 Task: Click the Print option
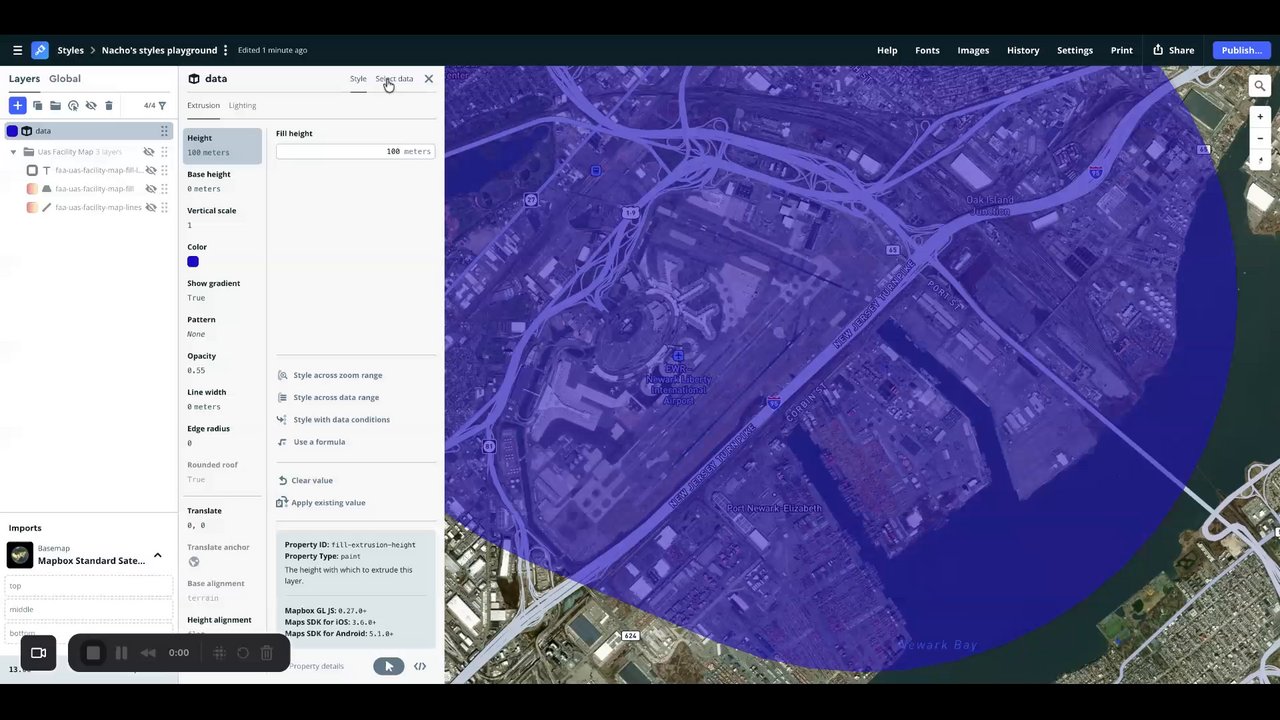pos(1122,50)
